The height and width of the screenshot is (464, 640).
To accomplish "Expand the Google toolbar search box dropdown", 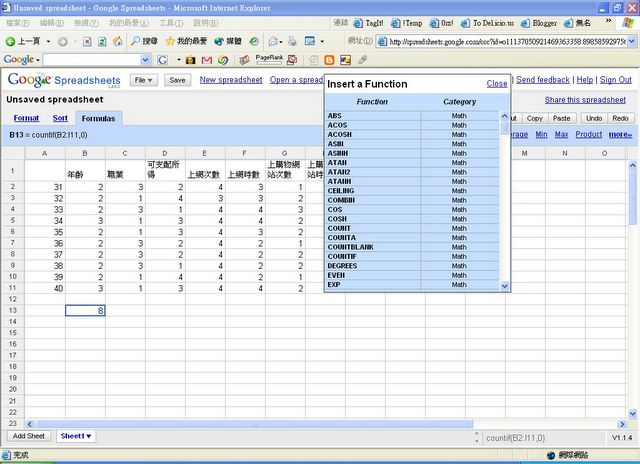I will 145,60.
